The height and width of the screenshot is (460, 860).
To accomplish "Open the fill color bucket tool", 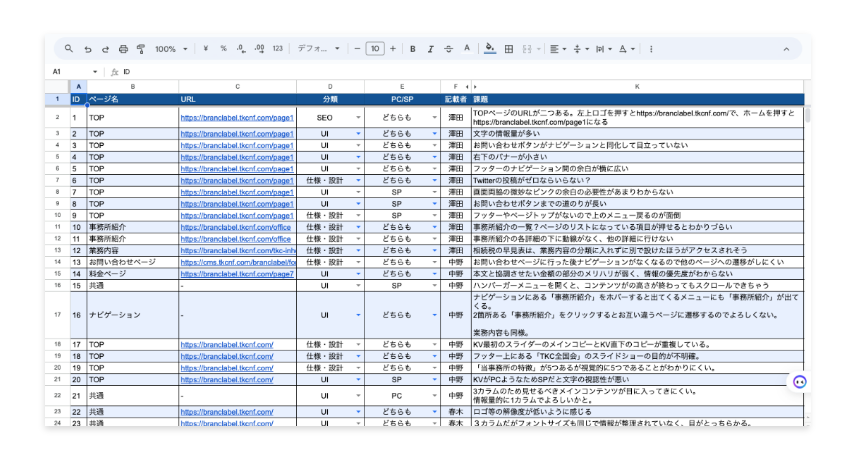I will click(490, 49).
